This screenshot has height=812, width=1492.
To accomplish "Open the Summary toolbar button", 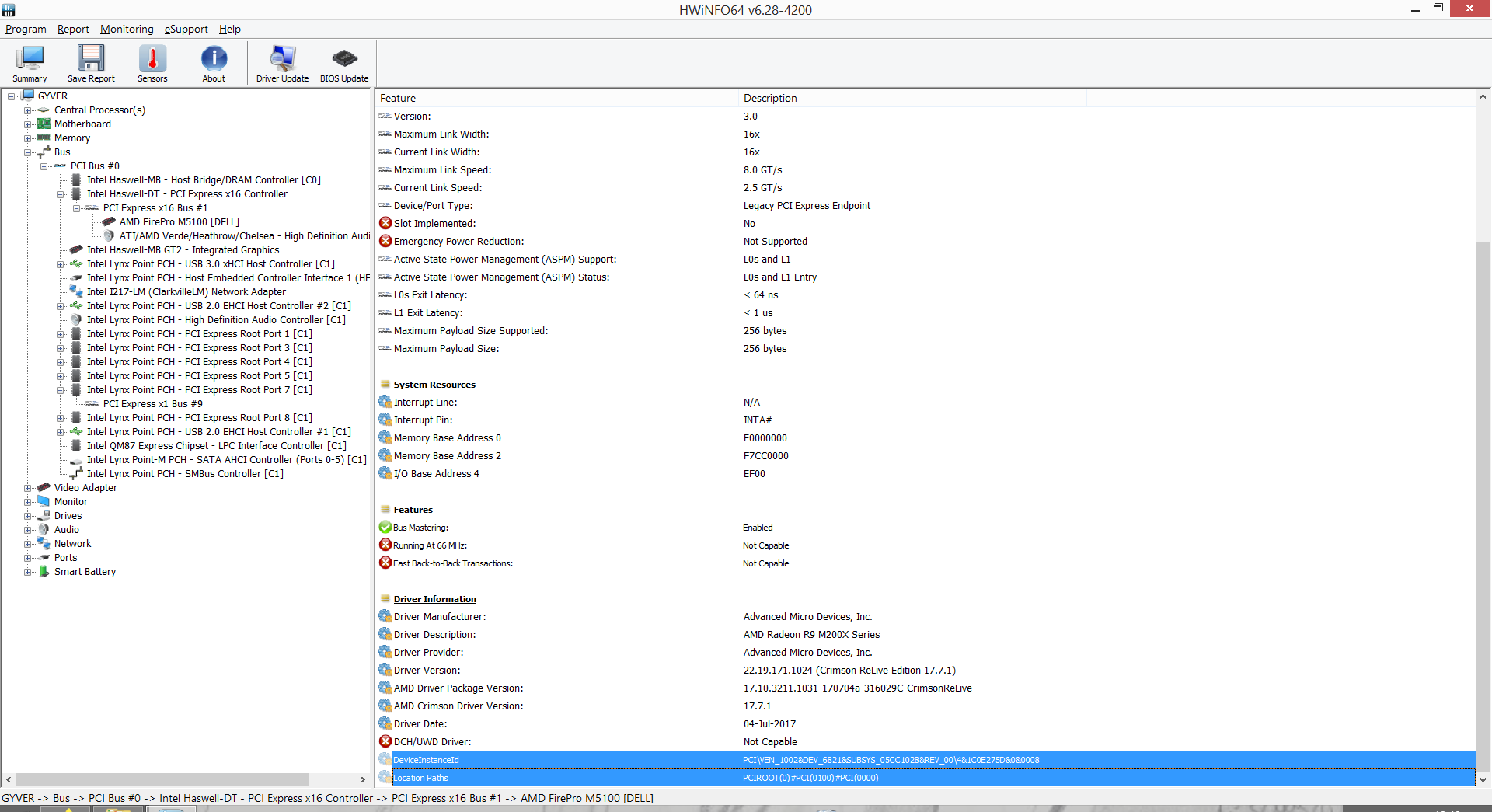I will [x=30, y=64].
